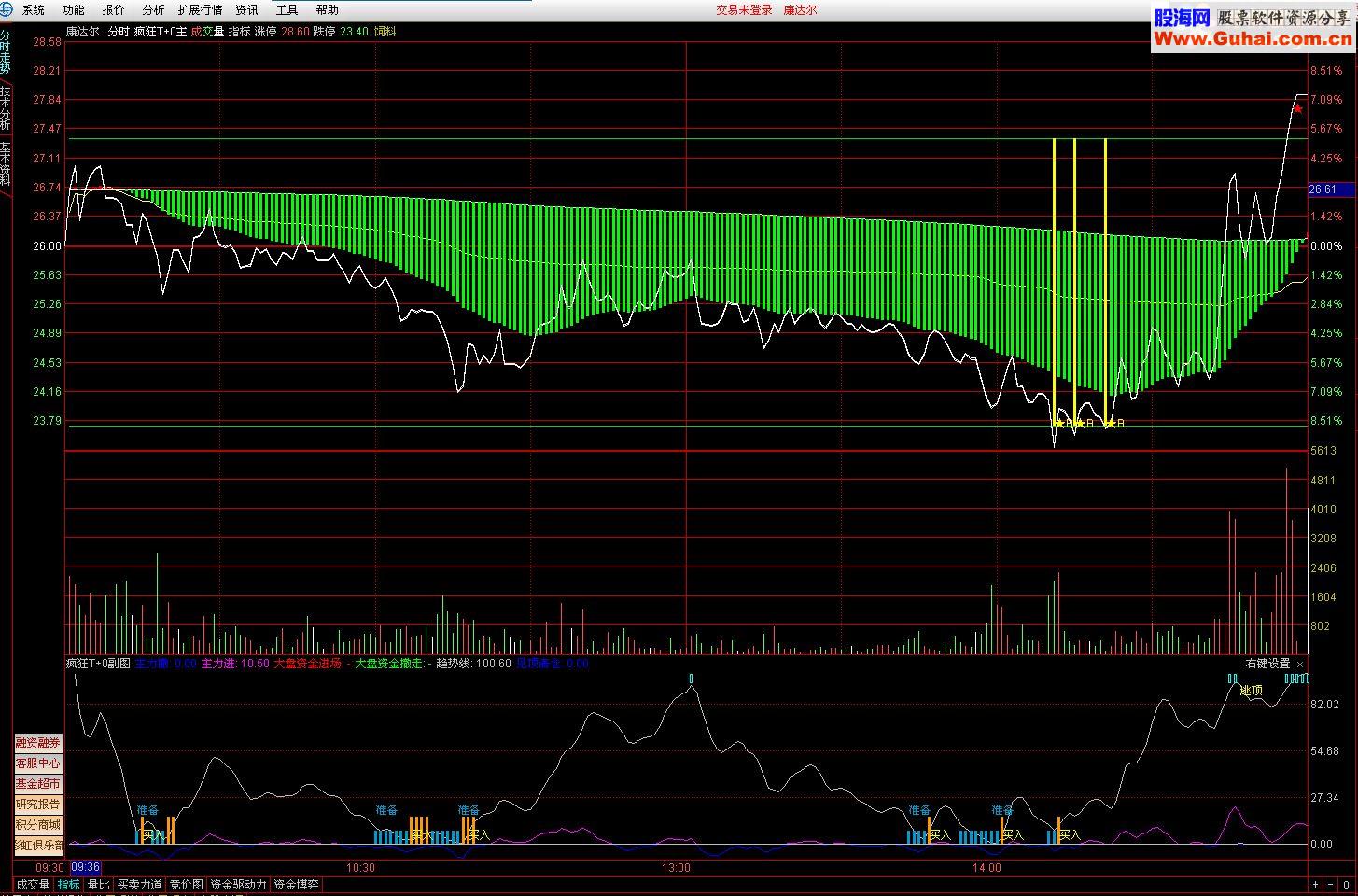The width and height of the screenshot is (1358, 896).
Task: Open the 分析 menu
Action: point(153,10)
